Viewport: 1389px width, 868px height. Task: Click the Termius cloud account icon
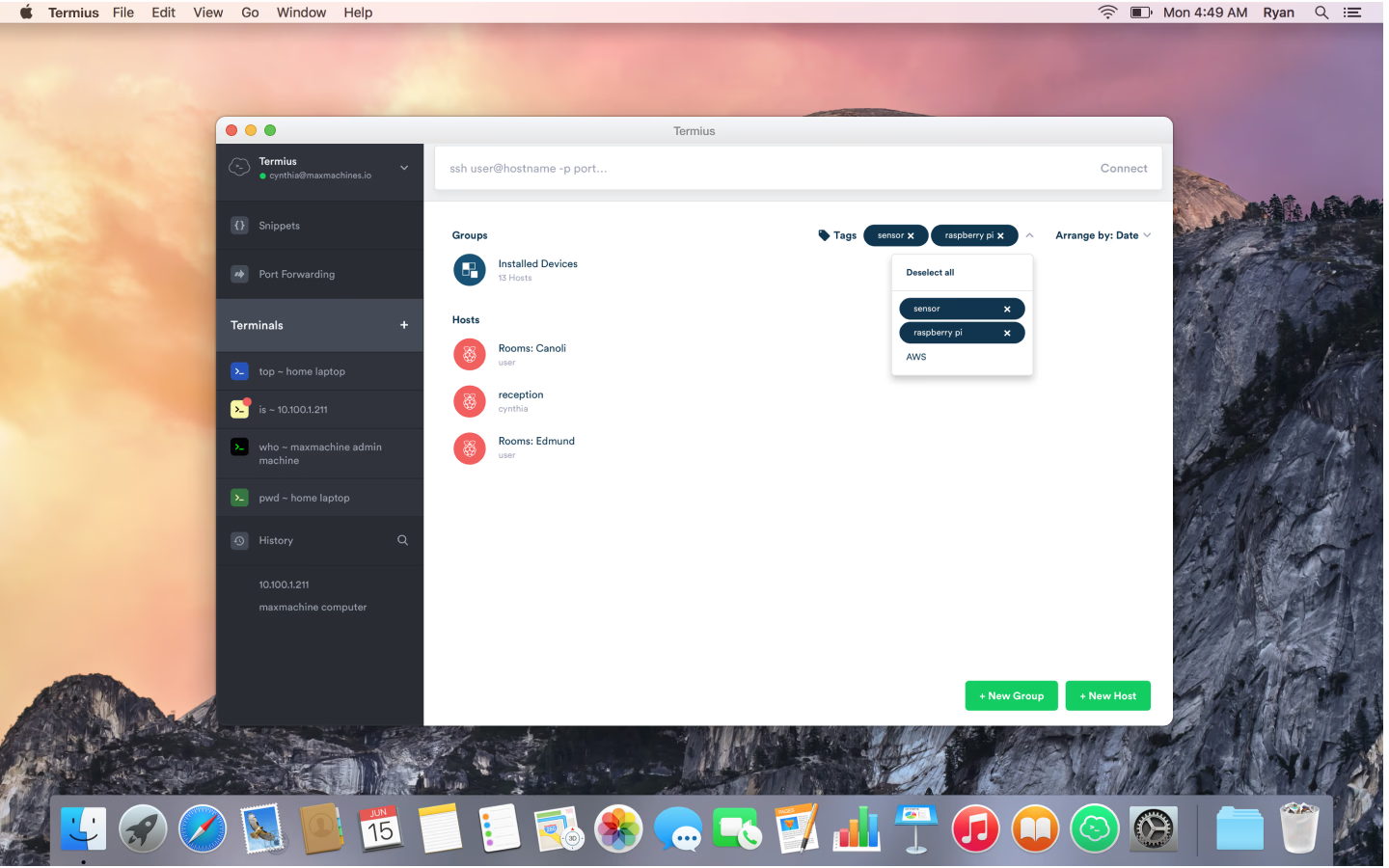pyautogui.click(x=239, y=167)
